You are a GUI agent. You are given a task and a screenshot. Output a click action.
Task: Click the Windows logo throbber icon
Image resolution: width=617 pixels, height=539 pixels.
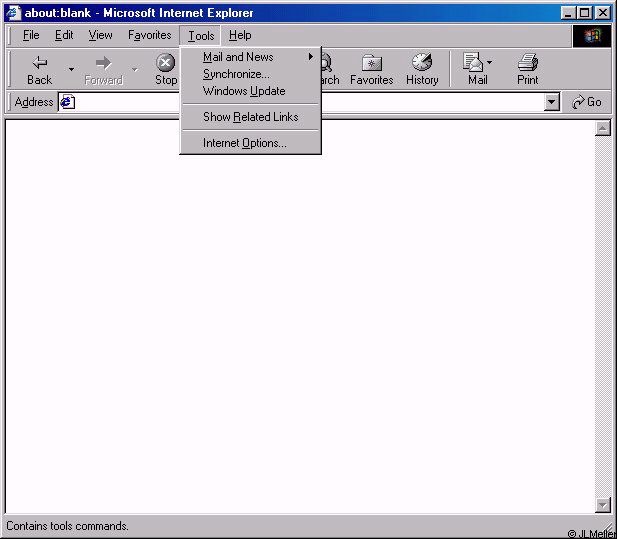coord(591,35)
